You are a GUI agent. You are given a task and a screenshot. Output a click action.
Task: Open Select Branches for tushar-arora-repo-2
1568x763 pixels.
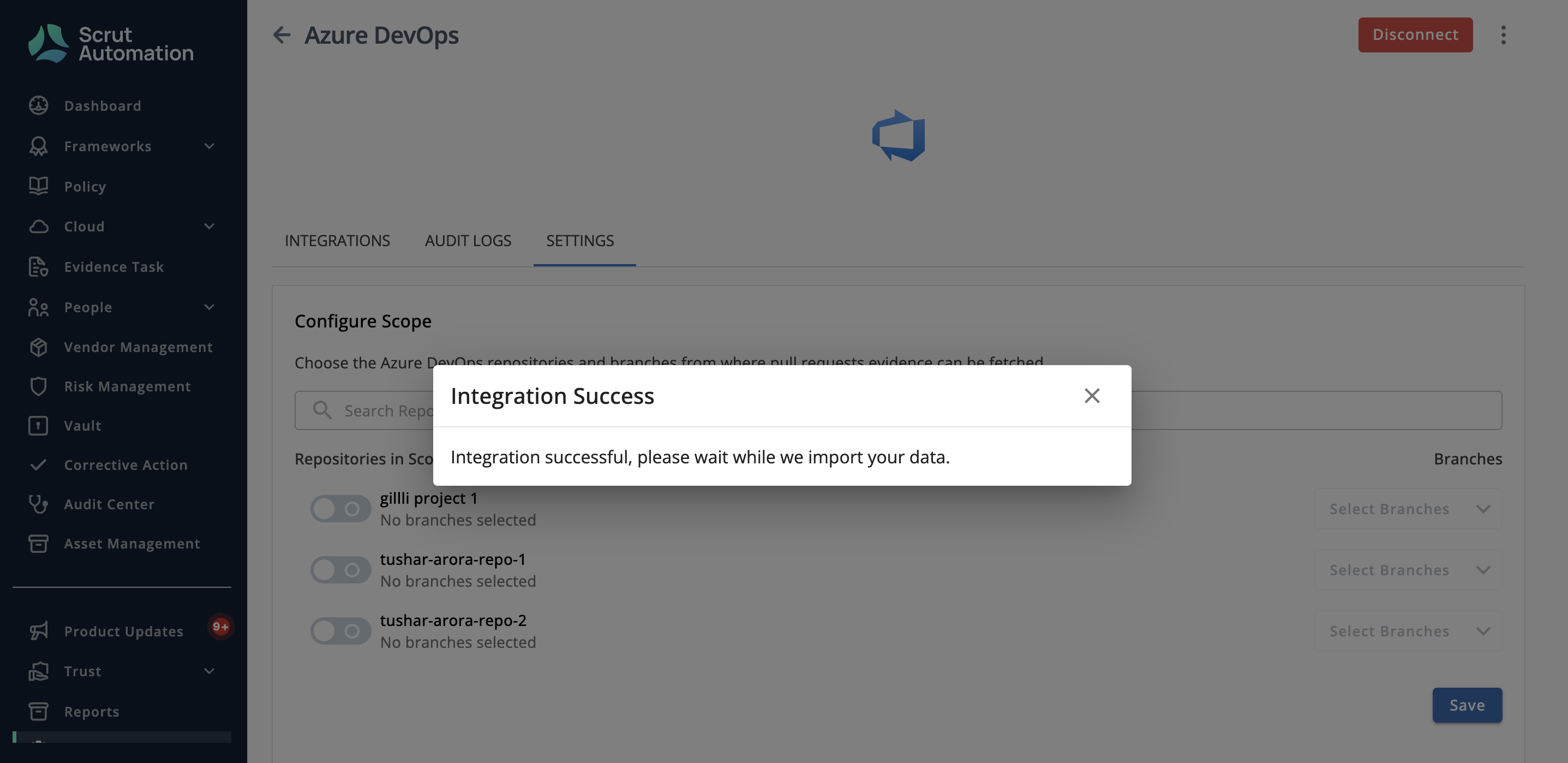click(x=1408, y=631)
